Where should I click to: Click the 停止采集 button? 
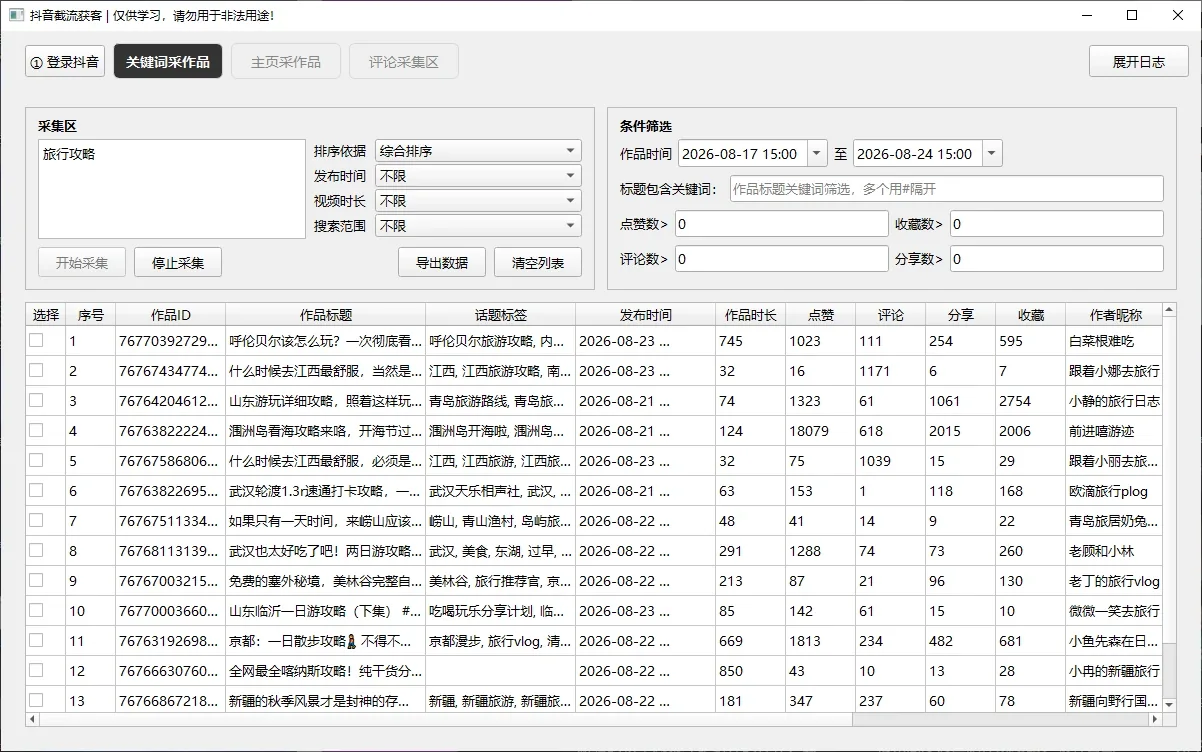pyautogui.click(x=178, y=263)
